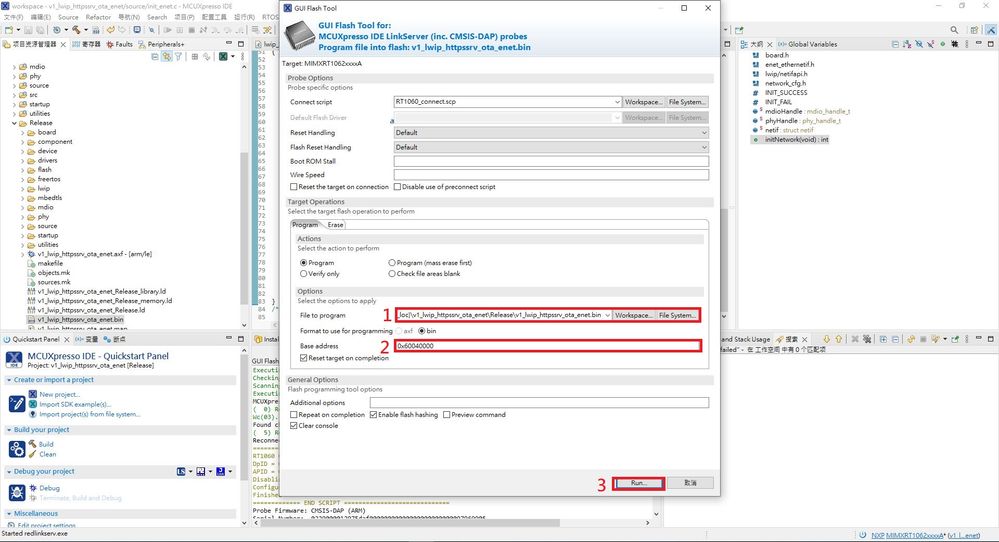
Task: Collapse Build your project section
Action: pos(9,430)
